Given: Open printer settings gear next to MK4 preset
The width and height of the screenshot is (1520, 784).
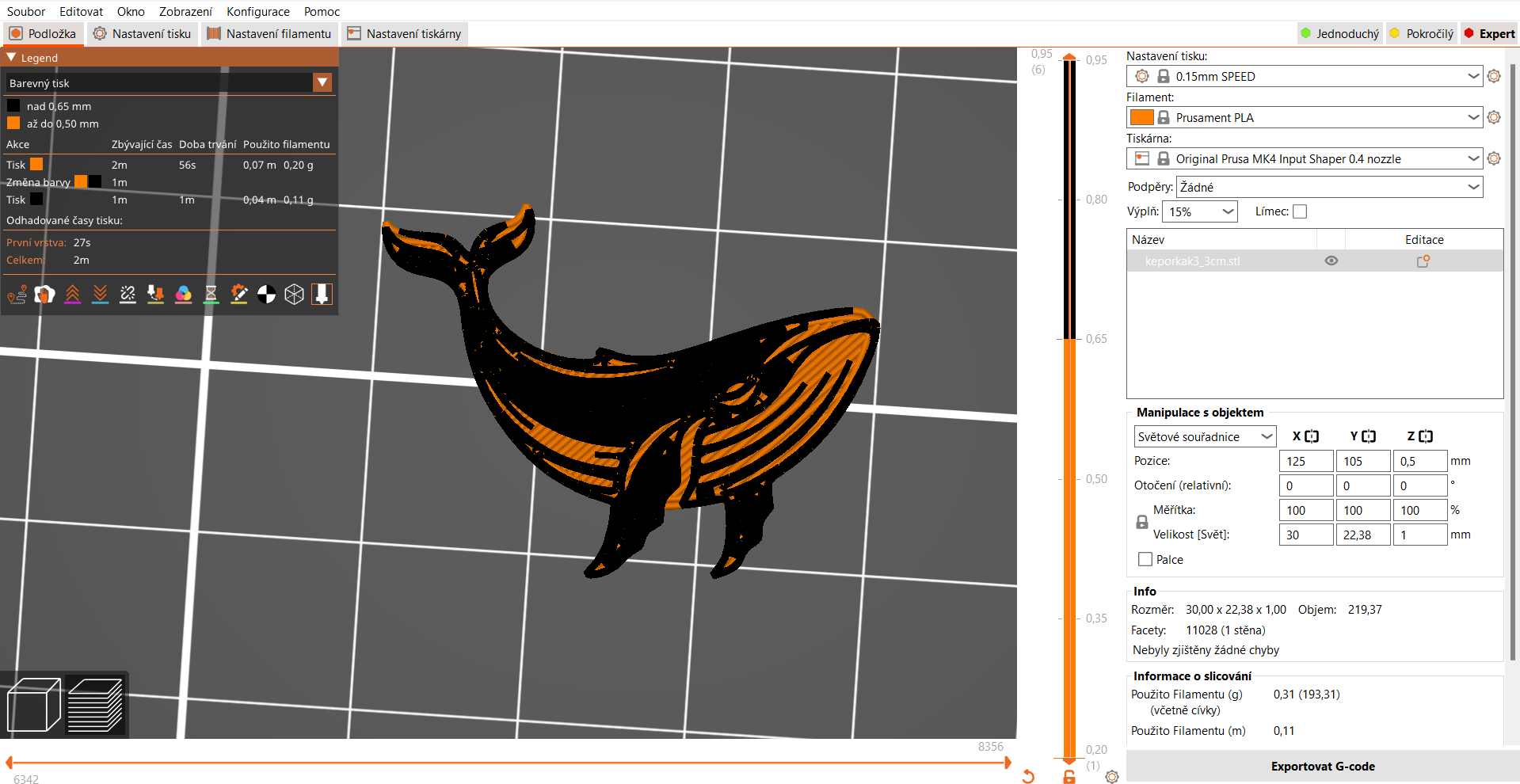Looking at the screenshot, I should [1494, 158].
